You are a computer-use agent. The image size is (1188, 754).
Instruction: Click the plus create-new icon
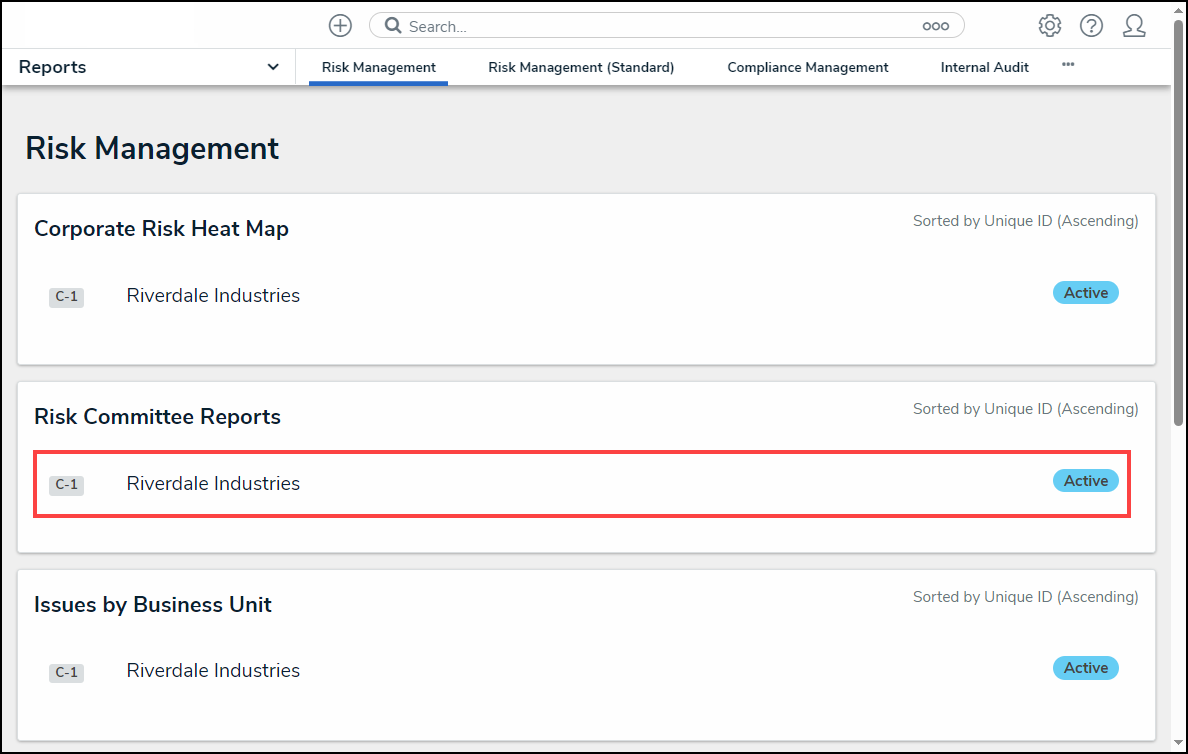(340, 26)
